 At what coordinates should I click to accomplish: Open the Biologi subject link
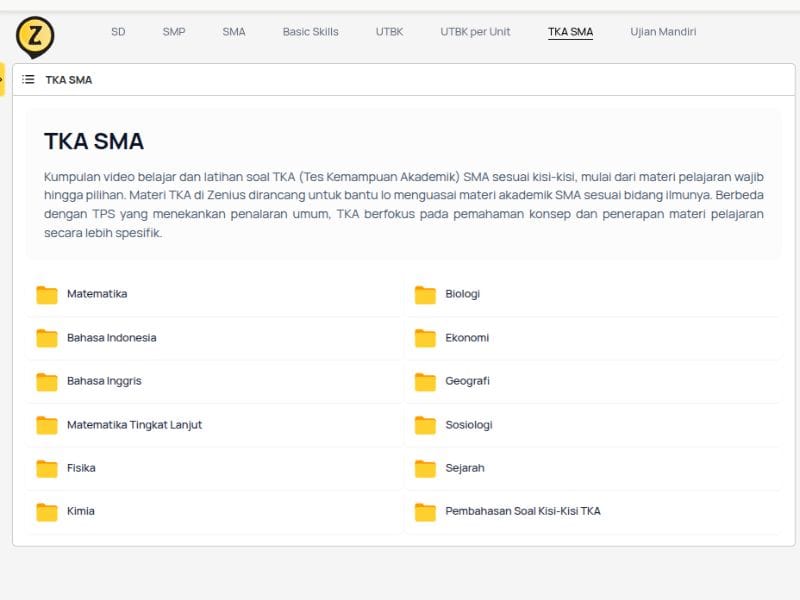click(x=463, y=294)
